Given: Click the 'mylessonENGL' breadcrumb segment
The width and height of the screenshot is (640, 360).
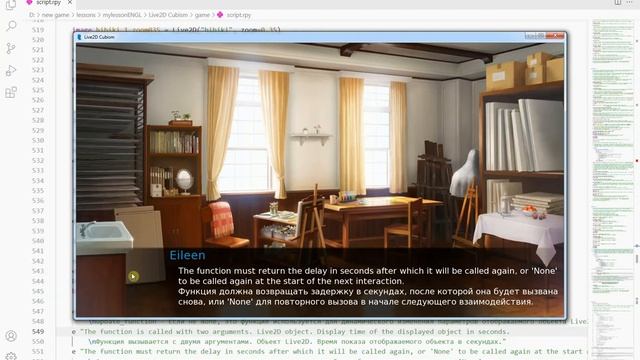Looking at the screenshot, I should tap(122, 15).
